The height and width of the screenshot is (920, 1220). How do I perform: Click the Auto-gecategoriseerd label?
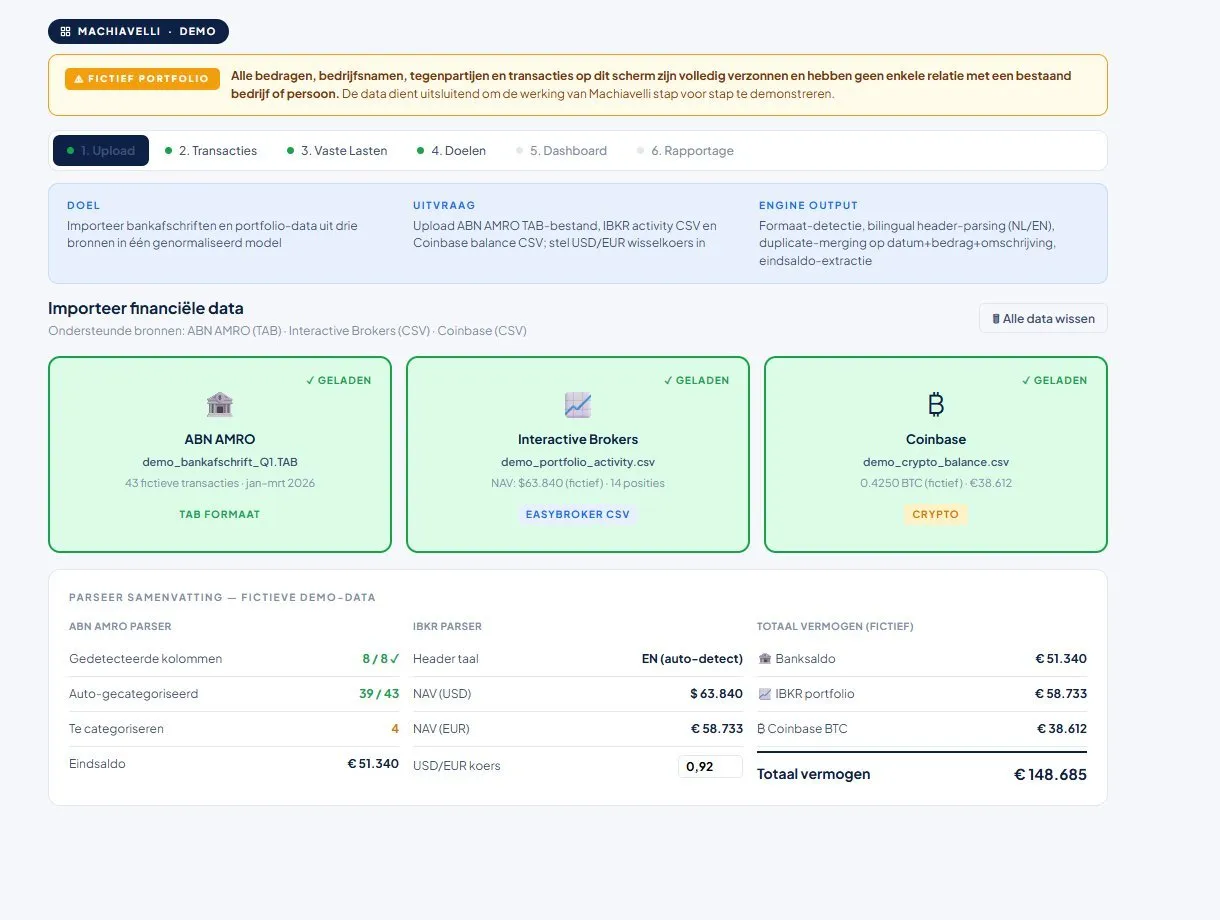[x=134, y=694]
